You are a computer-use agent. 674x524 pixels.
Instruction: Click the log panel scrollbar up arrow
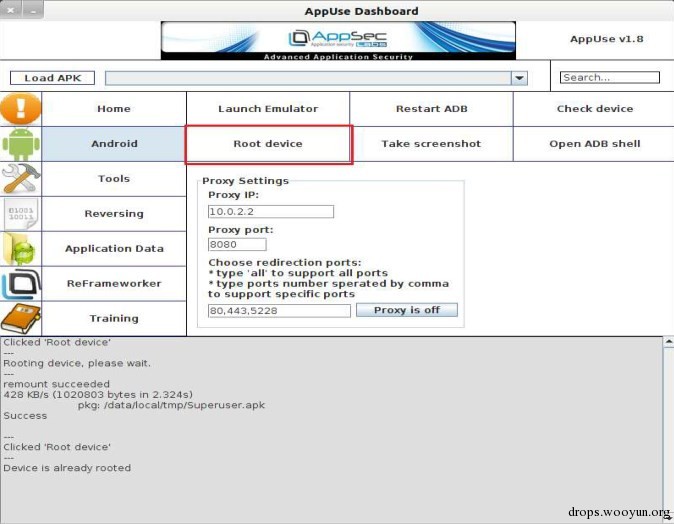coord(669,342)
